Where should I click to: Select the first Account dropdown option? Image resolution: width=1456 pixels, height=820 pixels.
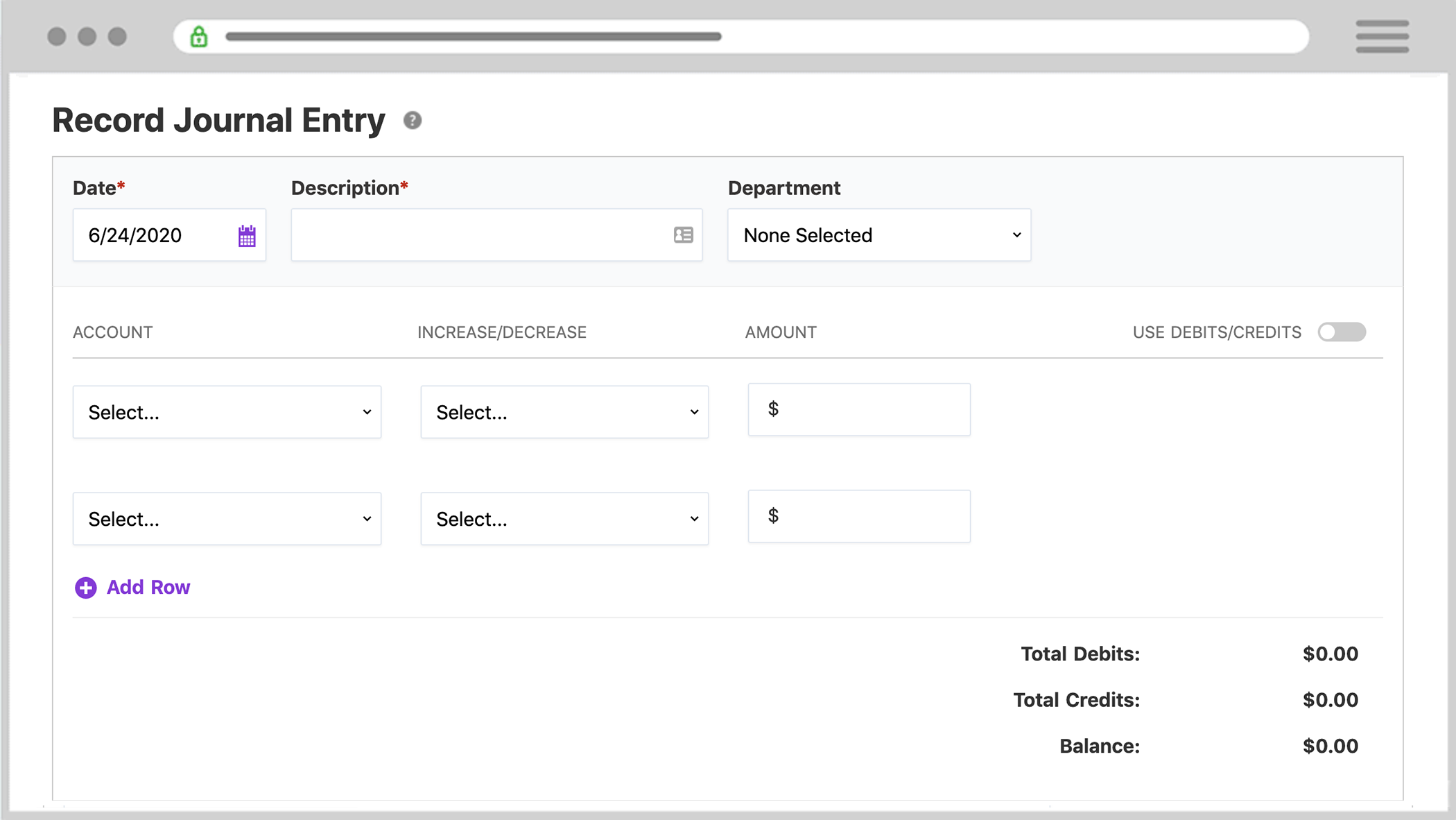227,410
